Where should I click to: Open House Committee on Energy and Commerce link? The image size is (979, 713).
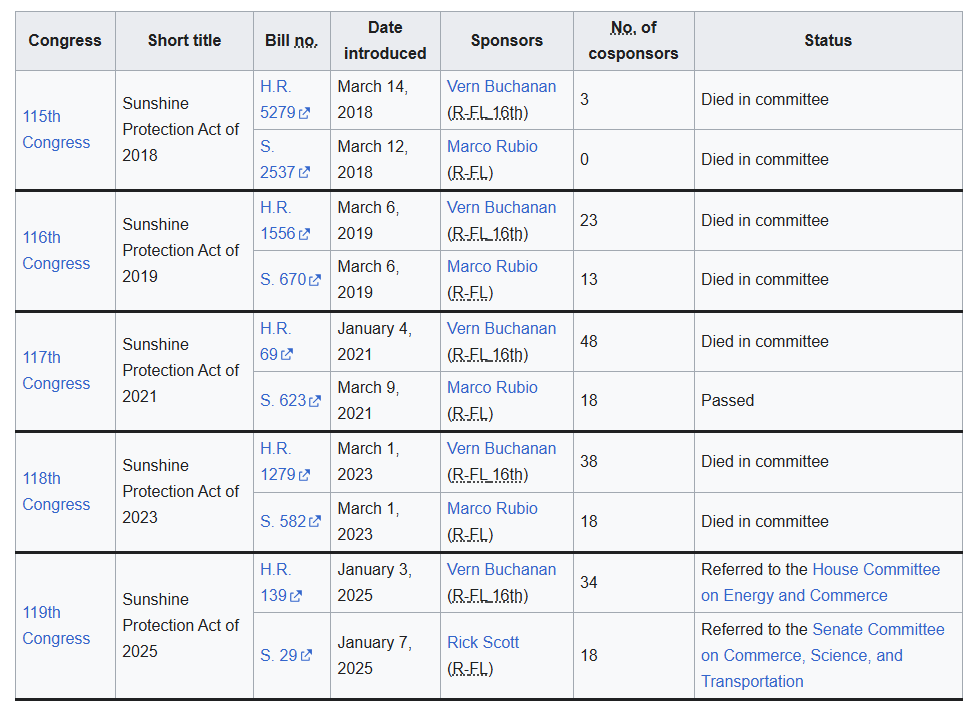pos(820,583)
